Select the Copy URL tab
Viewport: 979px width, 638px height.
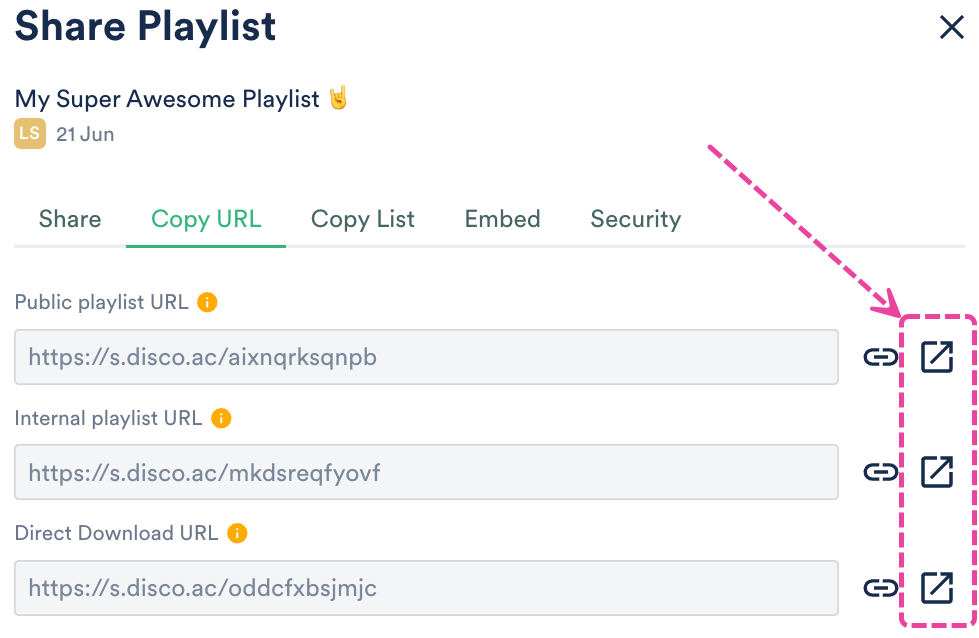click(x=206, y=220)
